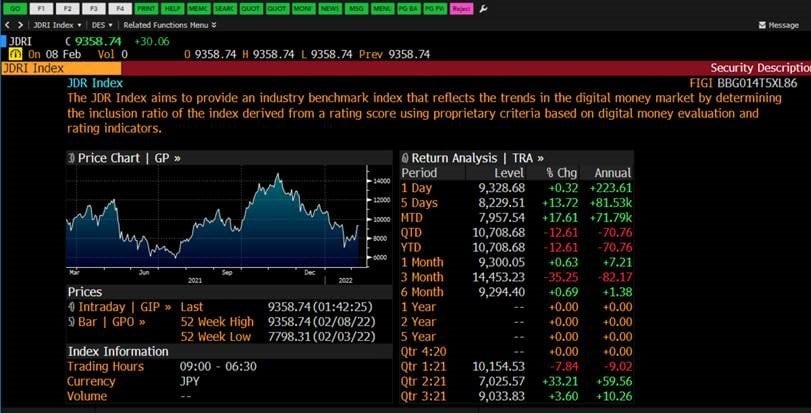Click the Trading Hours 09:00 - 06:30 value

click(218, 366)
